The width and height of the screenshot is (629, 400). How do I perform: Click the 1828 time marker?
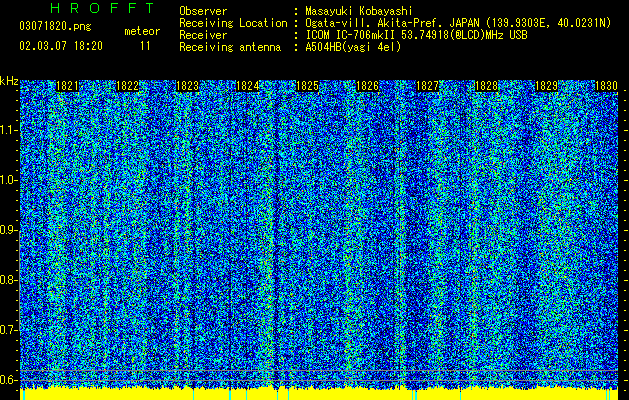487,86
